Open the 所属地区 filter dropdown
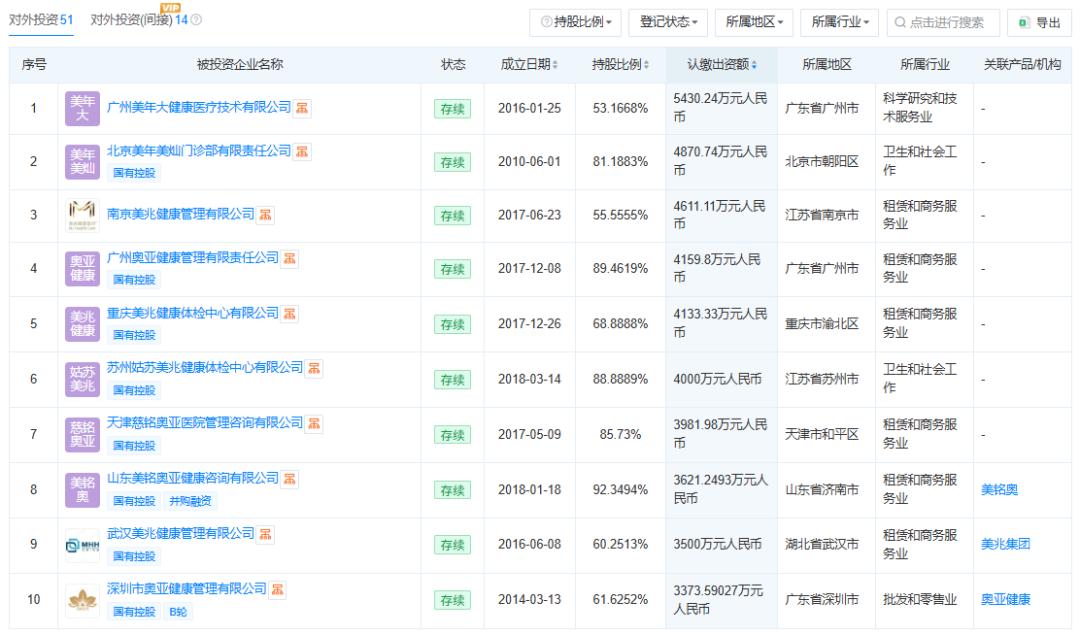The height and width of the screenshot is (635, 1080). (x=754, y=22)
